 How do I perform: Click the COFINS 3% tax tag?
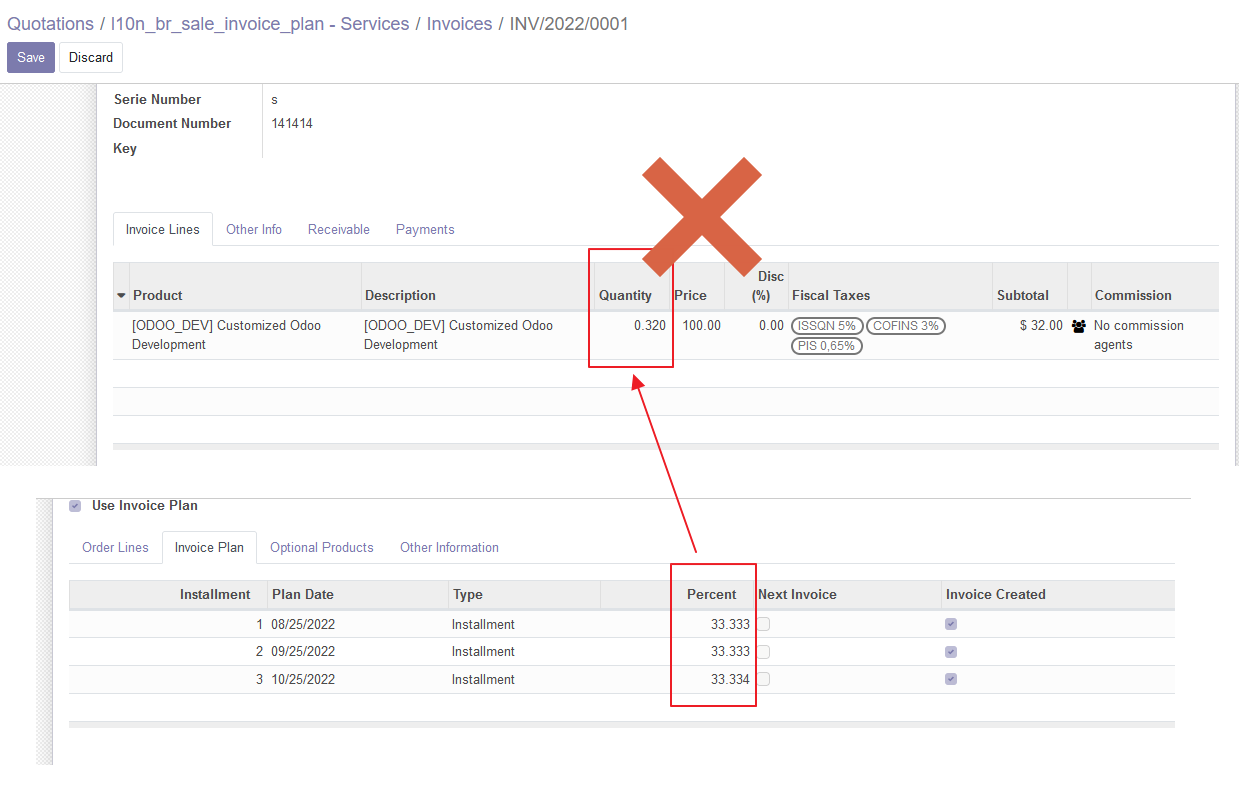click(905, 326)
